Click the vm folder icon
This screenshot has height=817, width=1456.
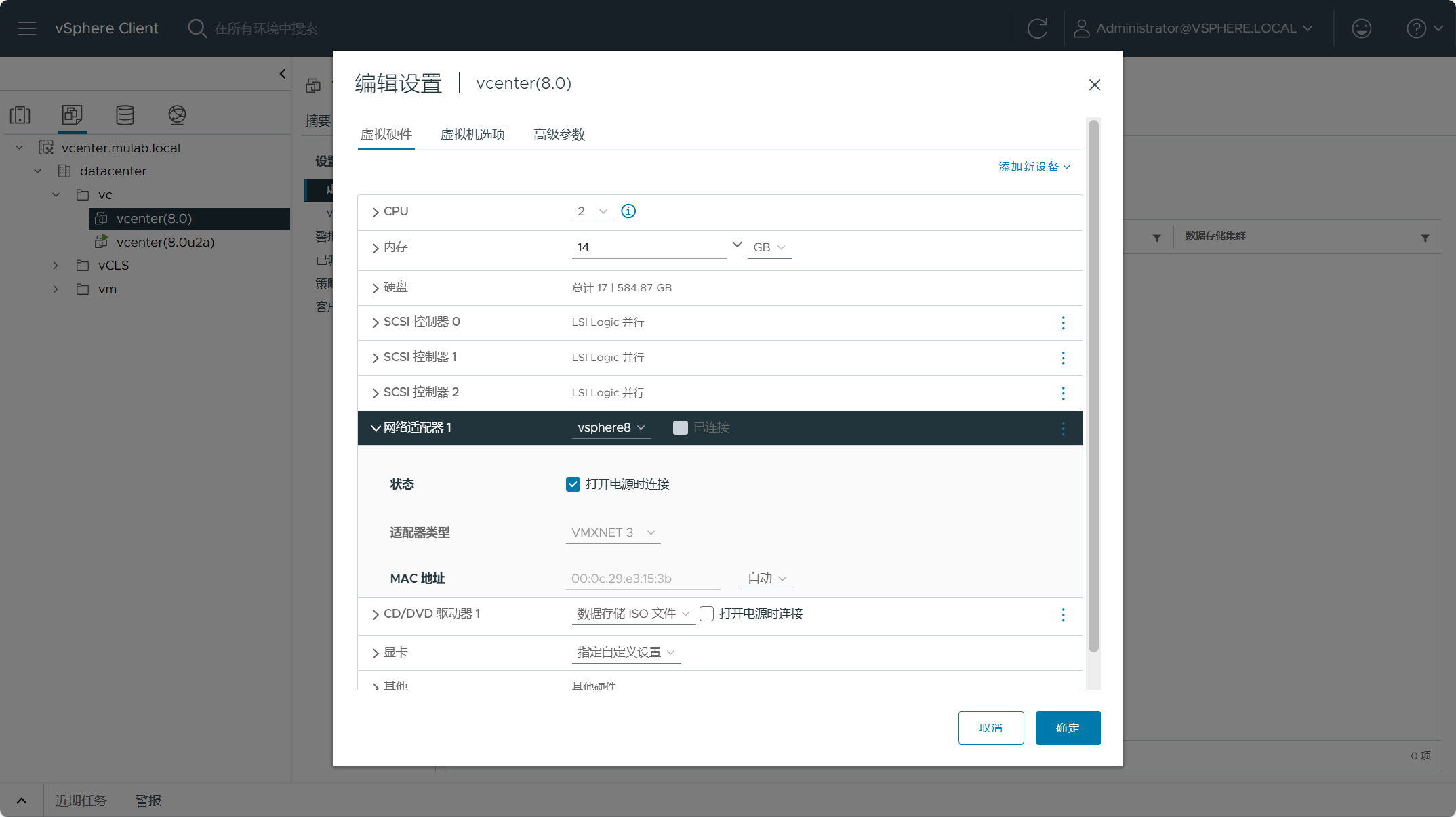pos(83,289)
